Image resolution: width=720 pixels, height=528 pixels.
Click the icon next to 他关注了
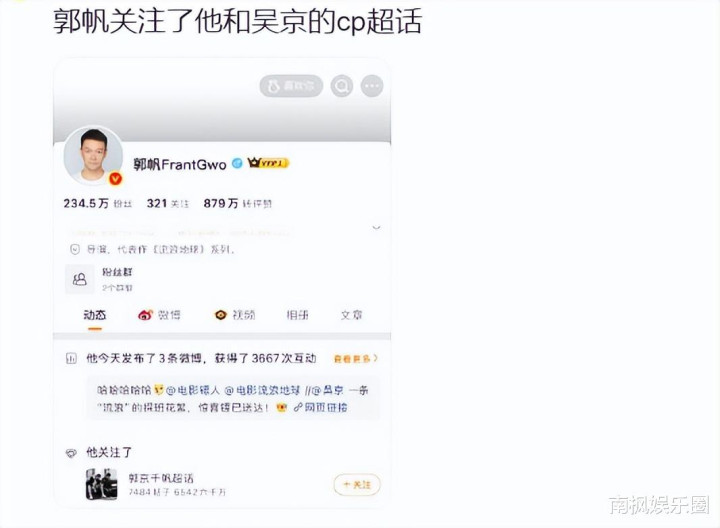pos(71,453)
